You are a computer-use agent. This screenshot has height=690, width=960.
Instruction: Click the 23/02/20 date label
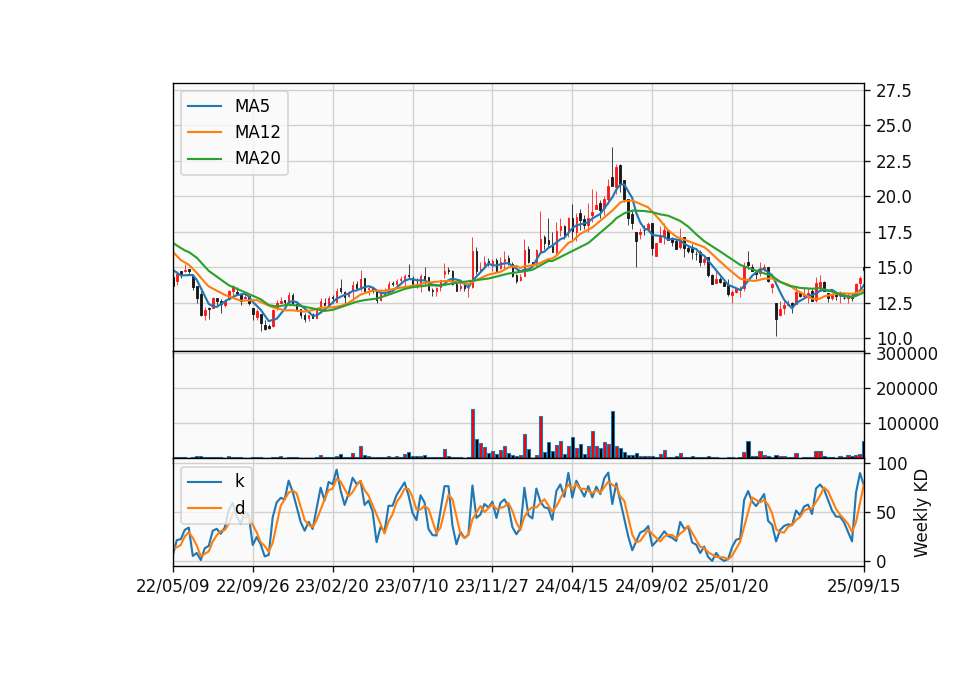coord(332,586)
